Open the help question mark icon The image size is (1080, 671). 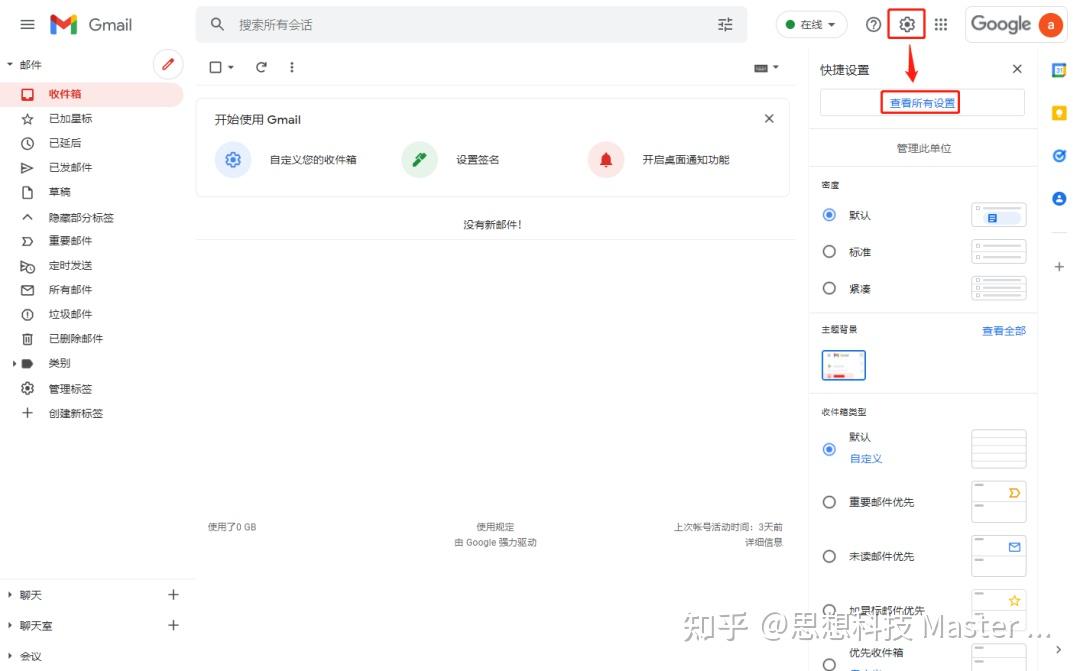(x=873, y=25)
